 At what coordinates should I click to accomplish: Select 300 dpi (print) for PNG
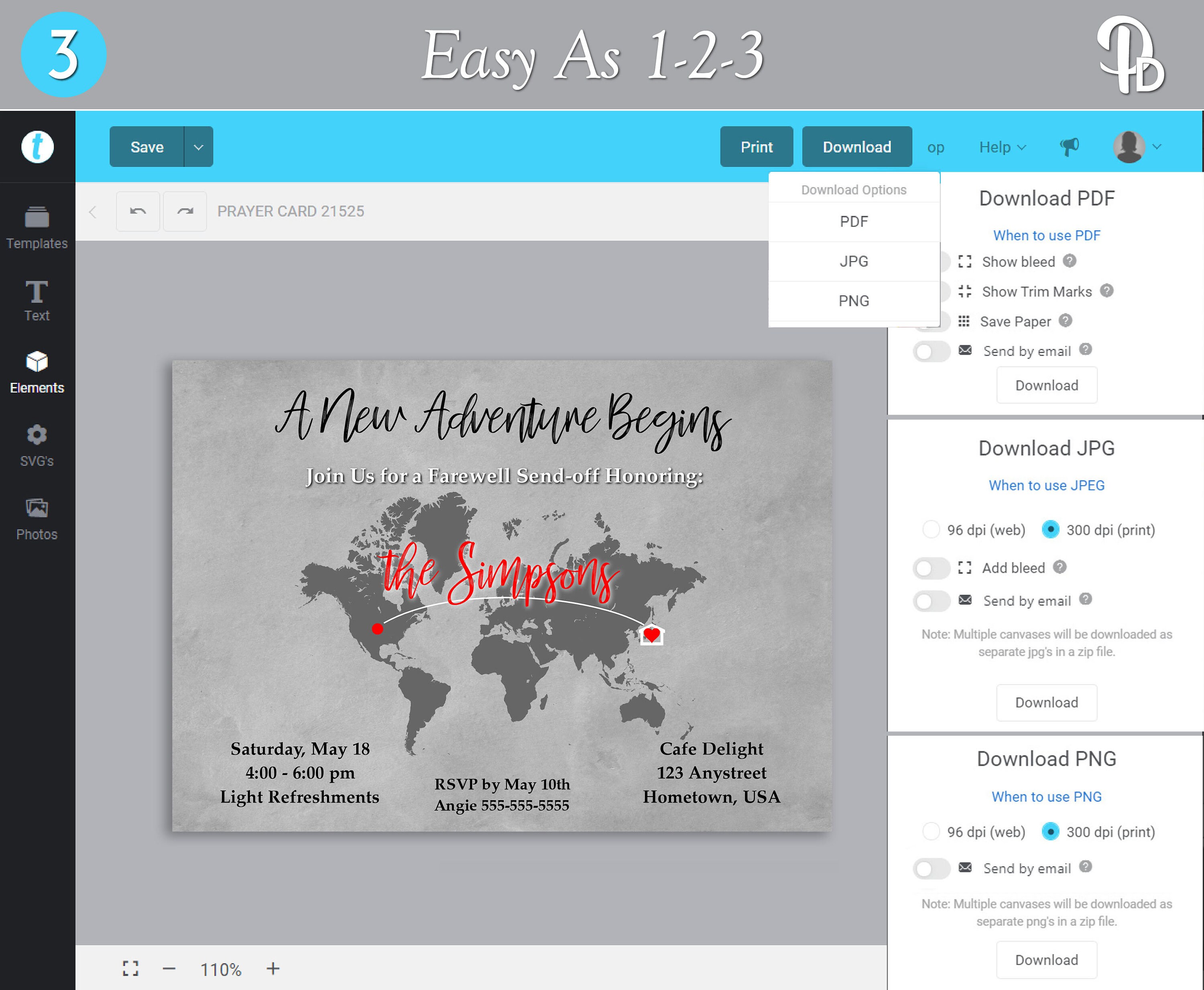point(1050,832)
